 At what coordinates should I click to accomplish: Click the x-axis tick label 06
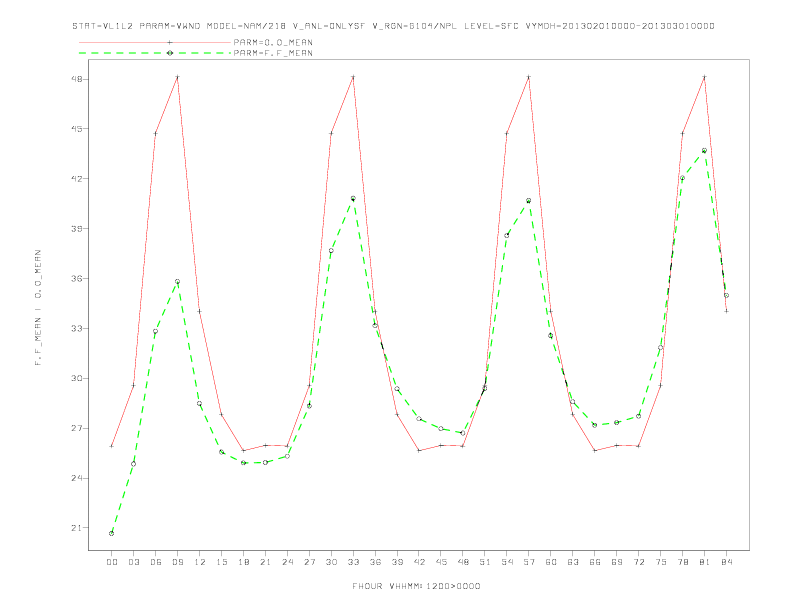[x=156, y=562]
